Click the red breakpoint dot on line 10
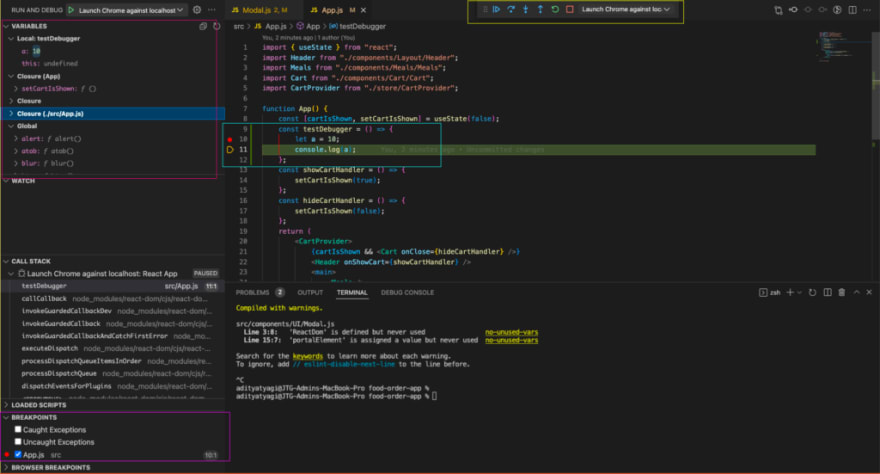This screenshot has width=880, height=474. 230,139
